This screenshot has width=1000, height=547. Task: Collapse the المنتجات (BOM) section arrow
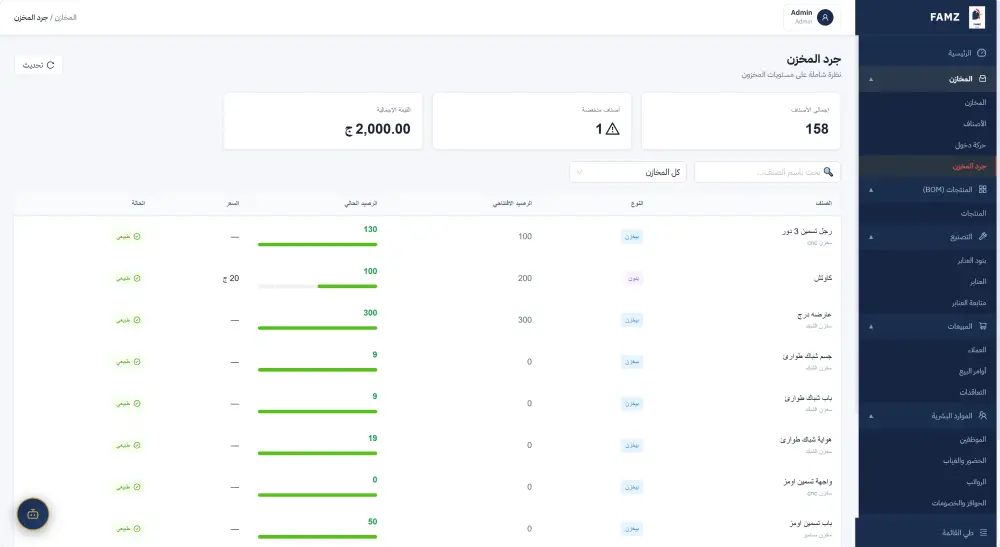pyautogui.click(x=871, y=190)
